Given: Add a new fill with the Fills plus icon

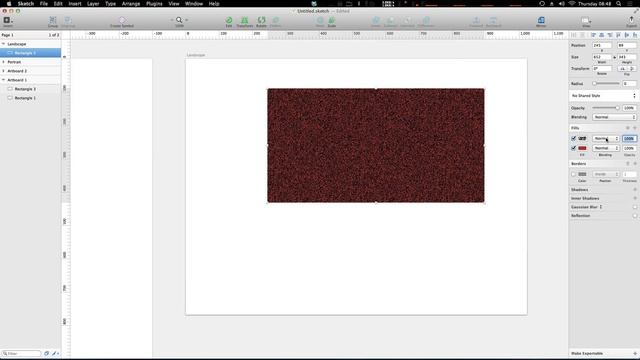Looking at the screenshot, I should 635,128.
